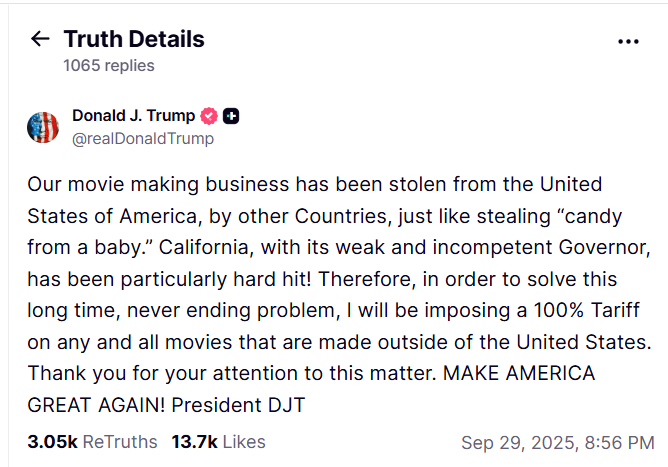Click the word "ReTruths" label

[x=120, y=442]
